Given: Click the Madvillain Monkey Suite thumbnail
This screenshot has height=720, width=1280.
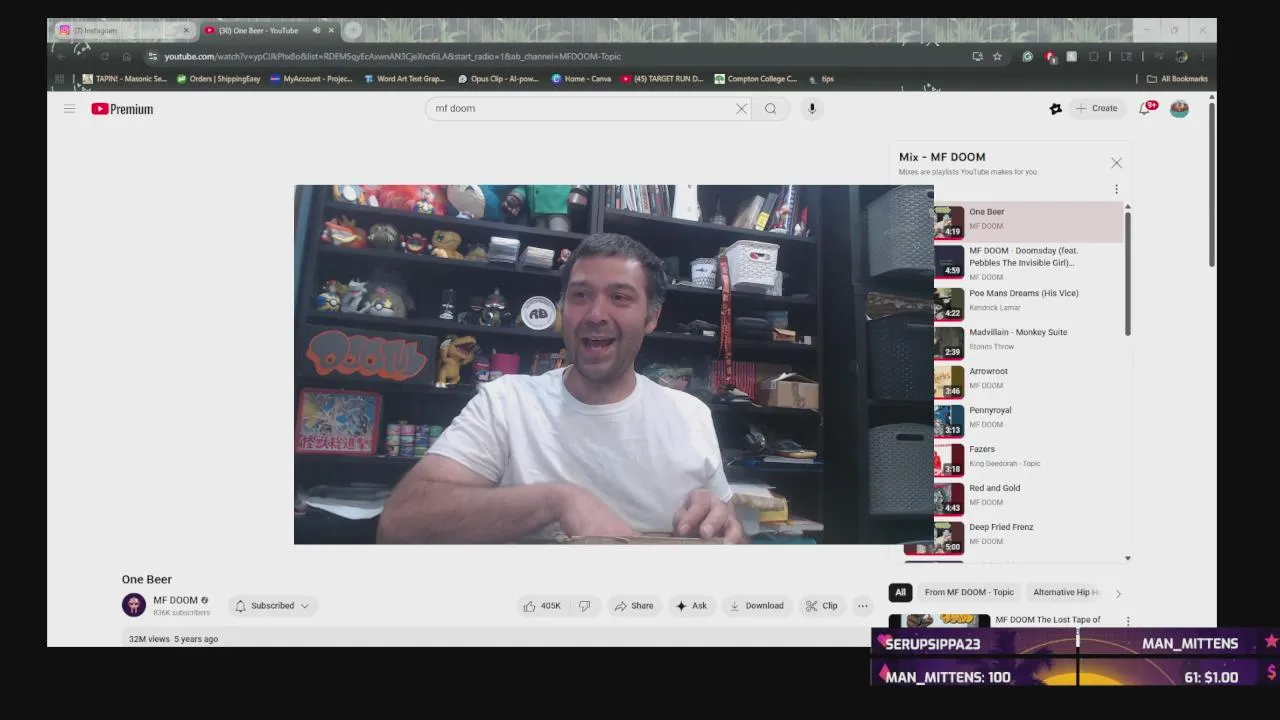Looking at the screenshot, I should point(949,341).
